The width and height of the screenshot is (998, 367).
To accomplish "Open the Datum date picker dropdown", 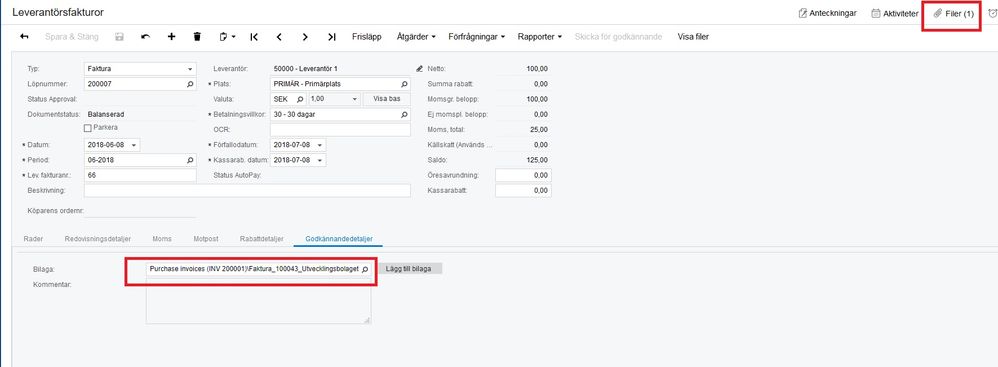I will (x=134, y=146).
